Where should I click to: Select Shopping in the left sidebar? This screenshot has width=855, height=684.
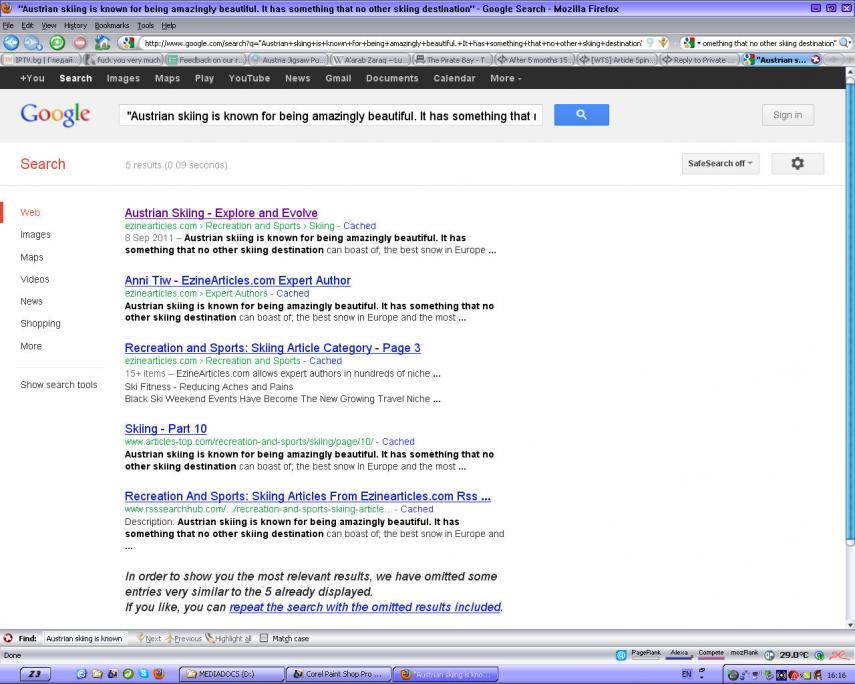click(40, 323)
